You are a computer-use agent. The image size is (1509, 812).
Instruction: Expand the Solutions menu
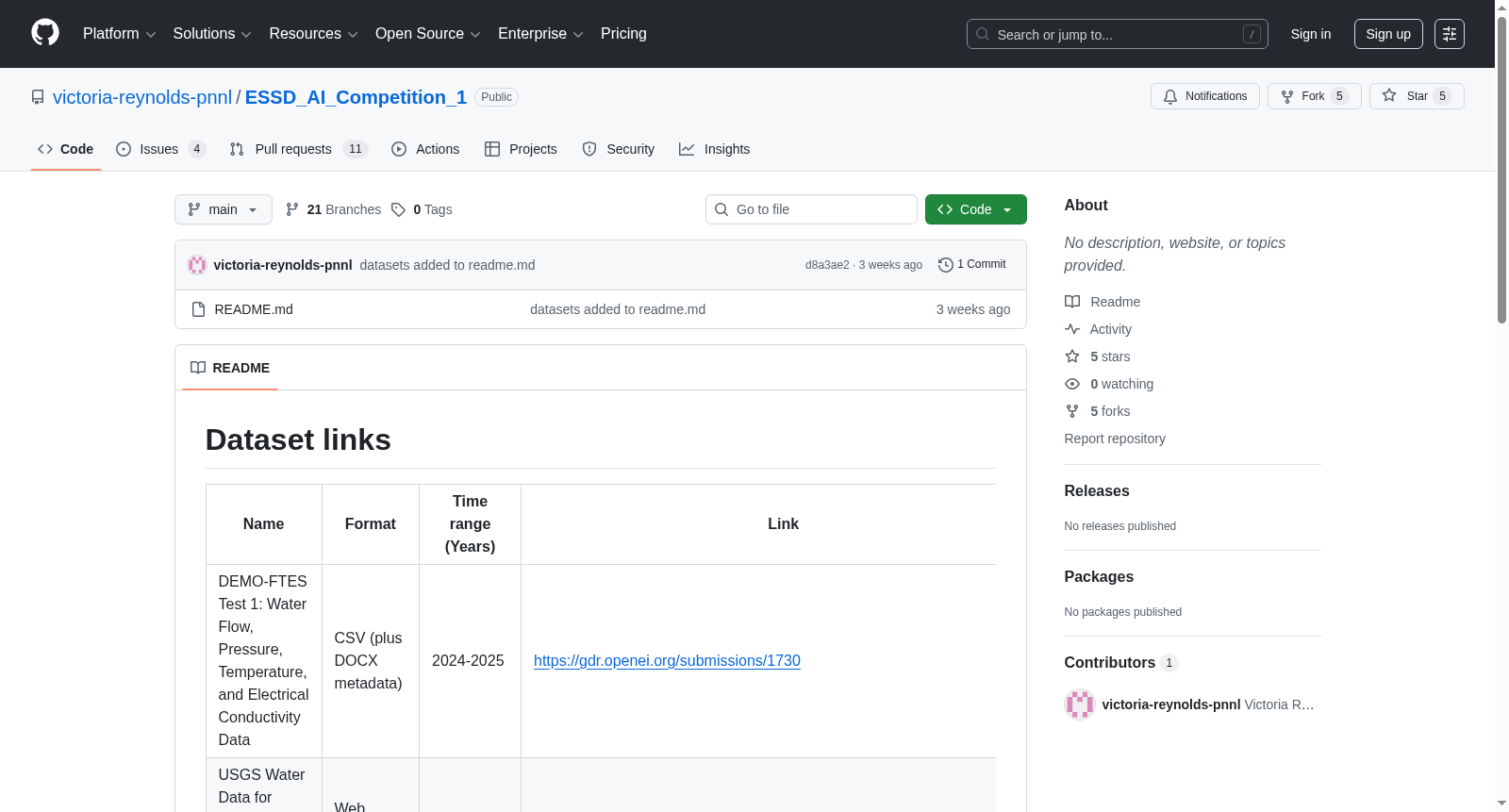point(212,34)
